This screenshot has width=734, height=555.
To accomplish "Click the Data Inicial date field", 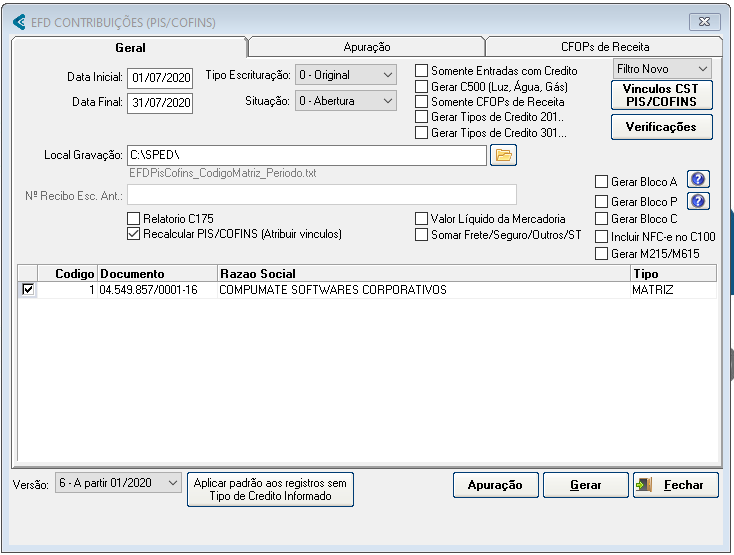I will [x=159, y=77].
